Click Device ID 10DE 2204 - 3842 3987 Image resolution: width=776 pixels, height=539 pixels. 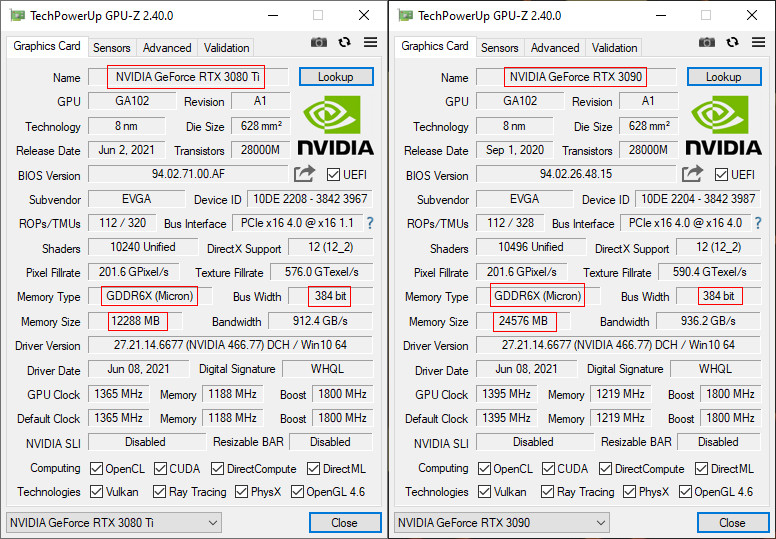[698, 199]
